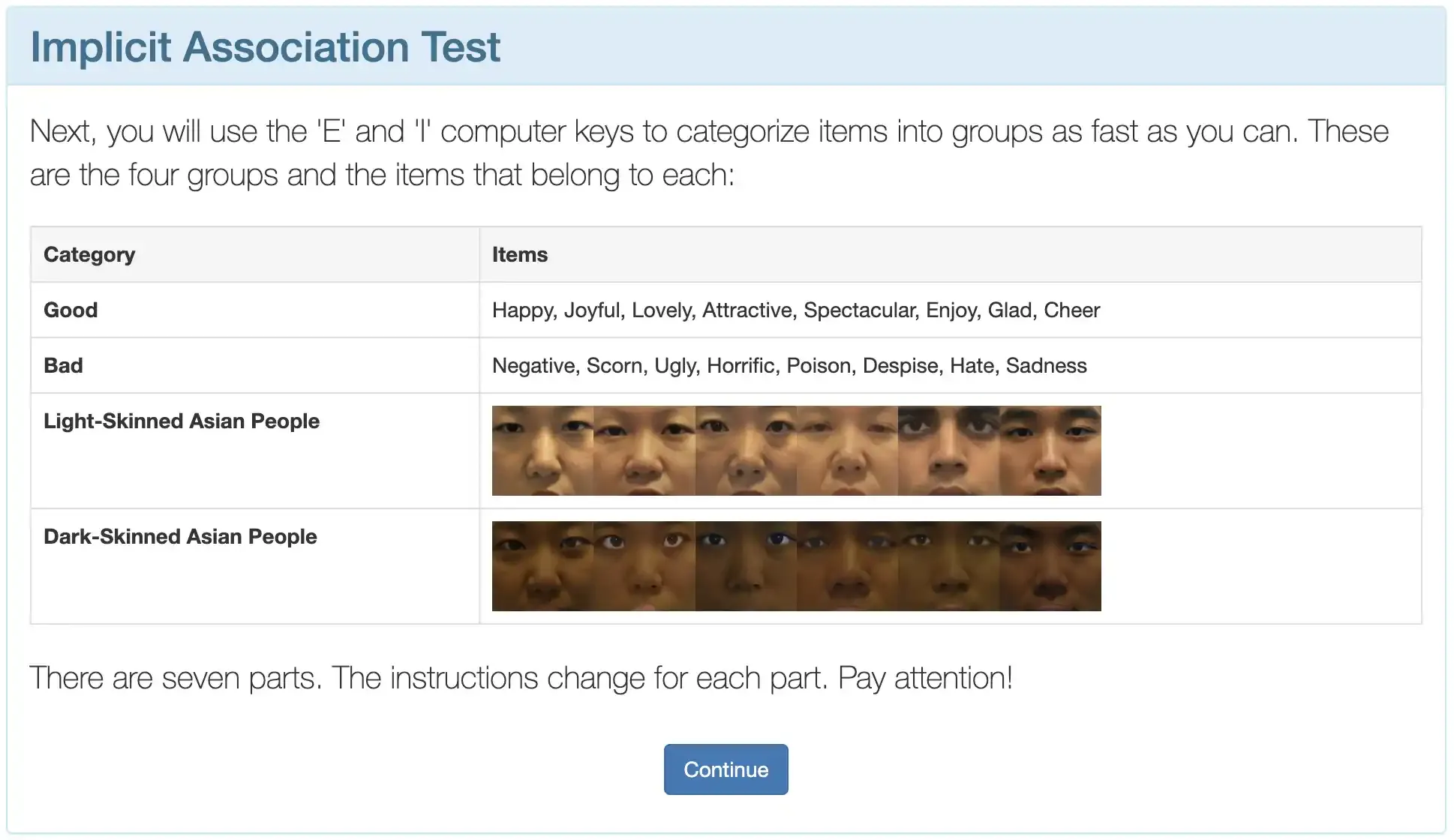This screenshot has height=840, width=1454.
Task: Click third face thumbnail in Dark-Skinned row
Action: coord(746,566)
